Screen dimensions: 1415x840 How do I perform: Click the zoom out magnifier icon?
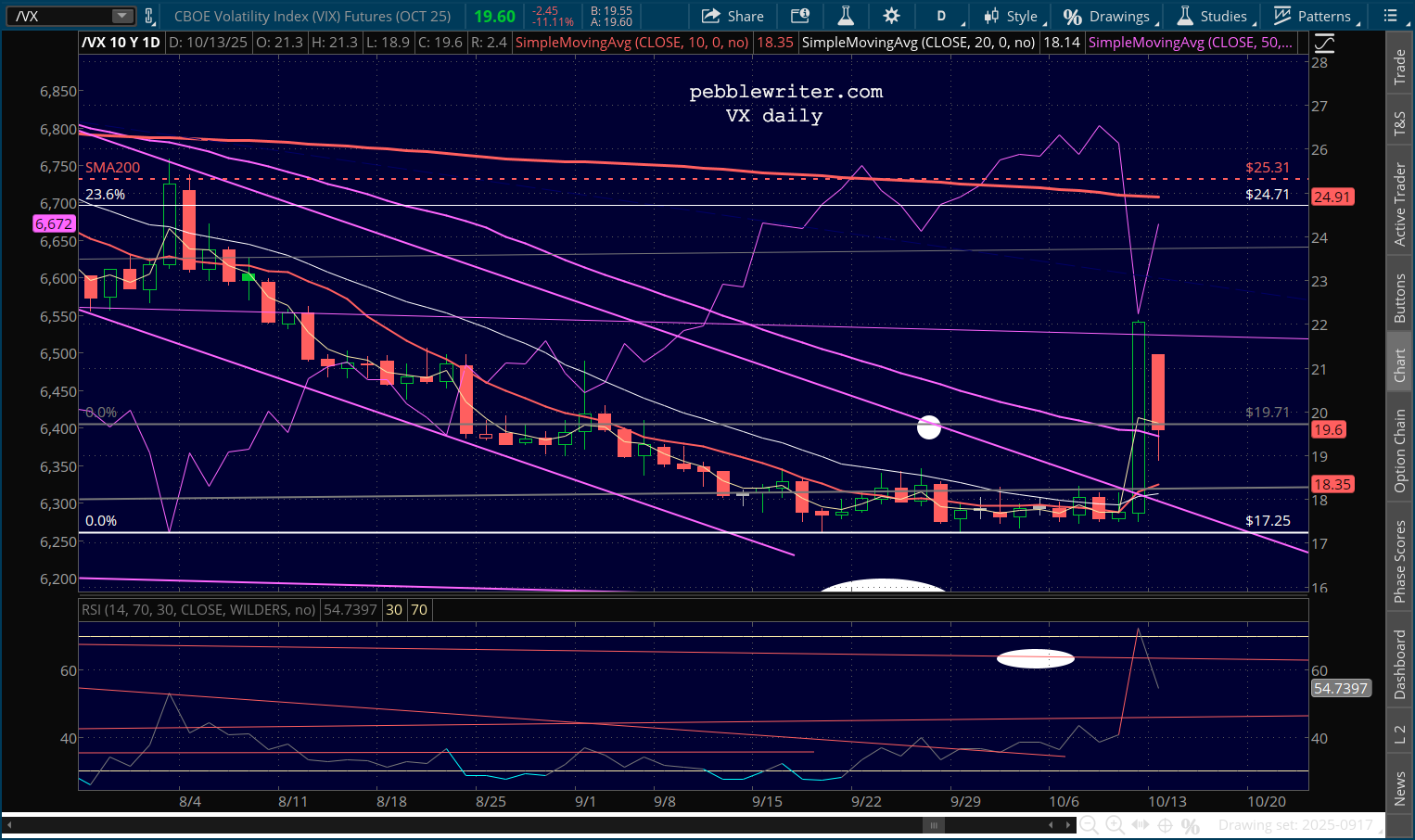[x=1089, y=825]
